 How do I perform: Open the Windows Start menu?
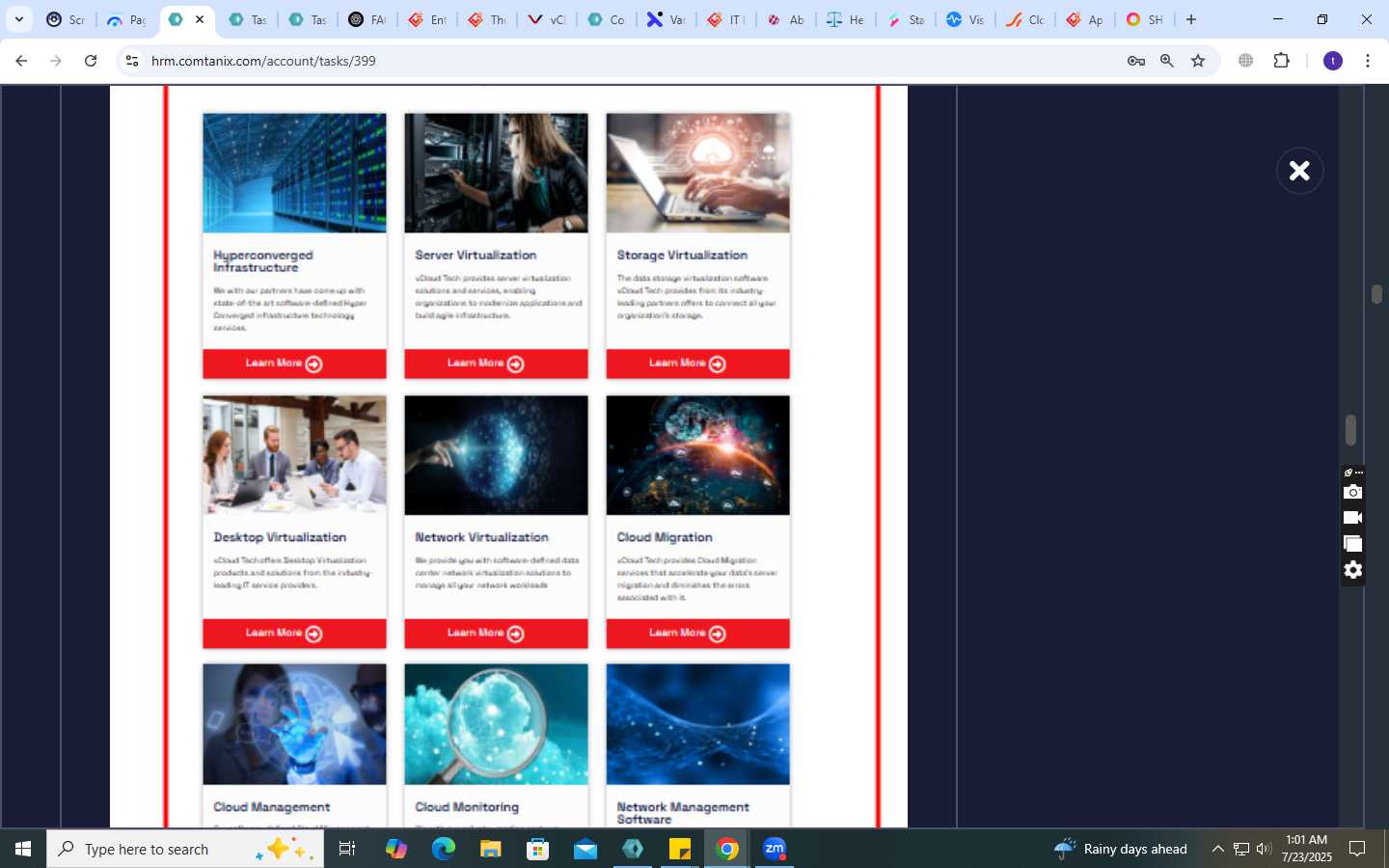23,849
